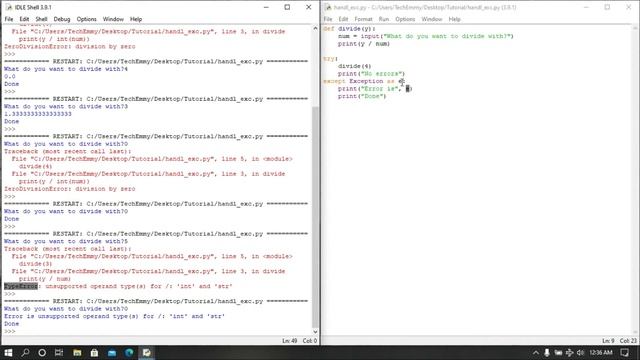640x360 pixels.
Task: Click the battery tray icon
Action: 558,353
